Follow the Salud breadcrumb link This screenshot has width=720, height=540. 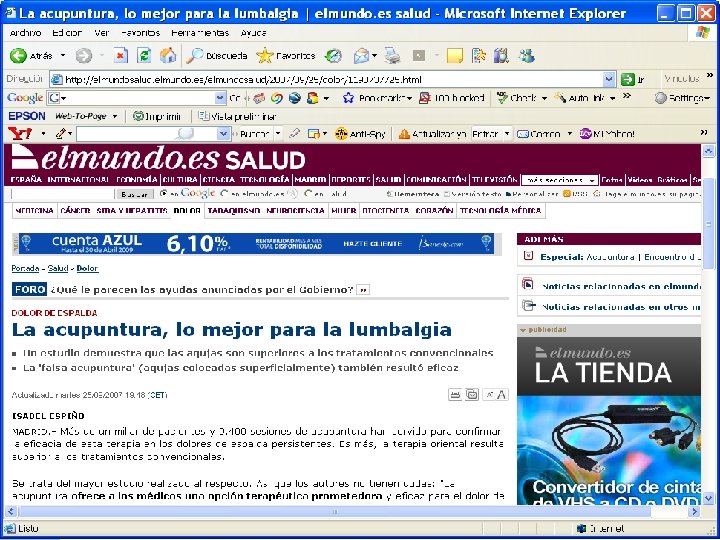click(58, 268)
